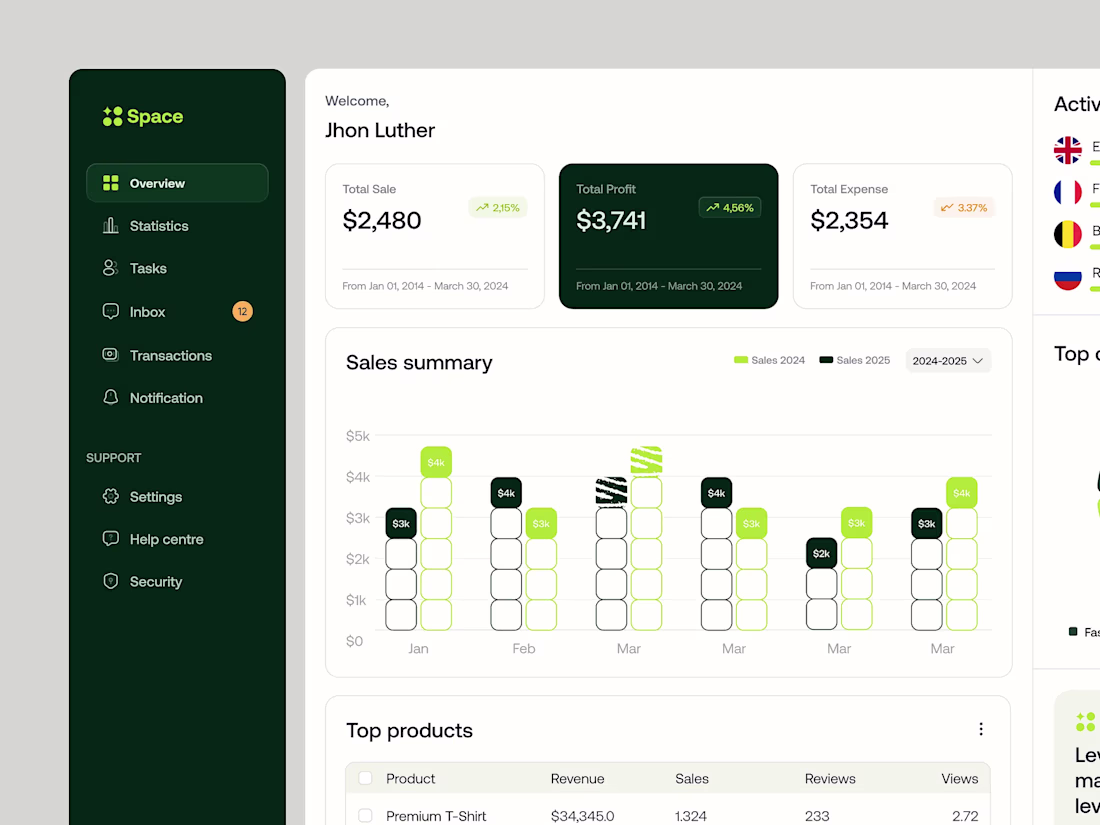The image size is (1100, 825).
Task: Click the Total Profit trend arrow icon
Action: [713, 208]
